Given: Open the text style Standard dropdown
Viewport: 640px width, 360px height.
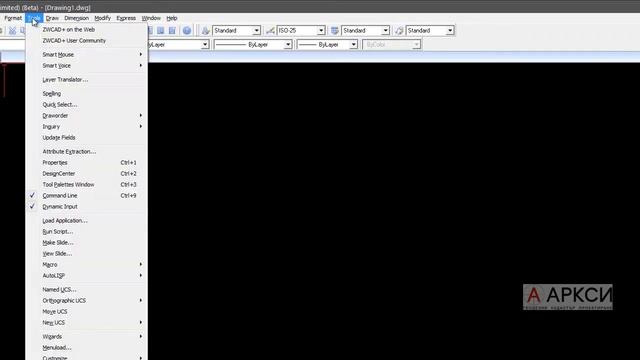Looking at the screenshot, I should (x=256, y=31).
